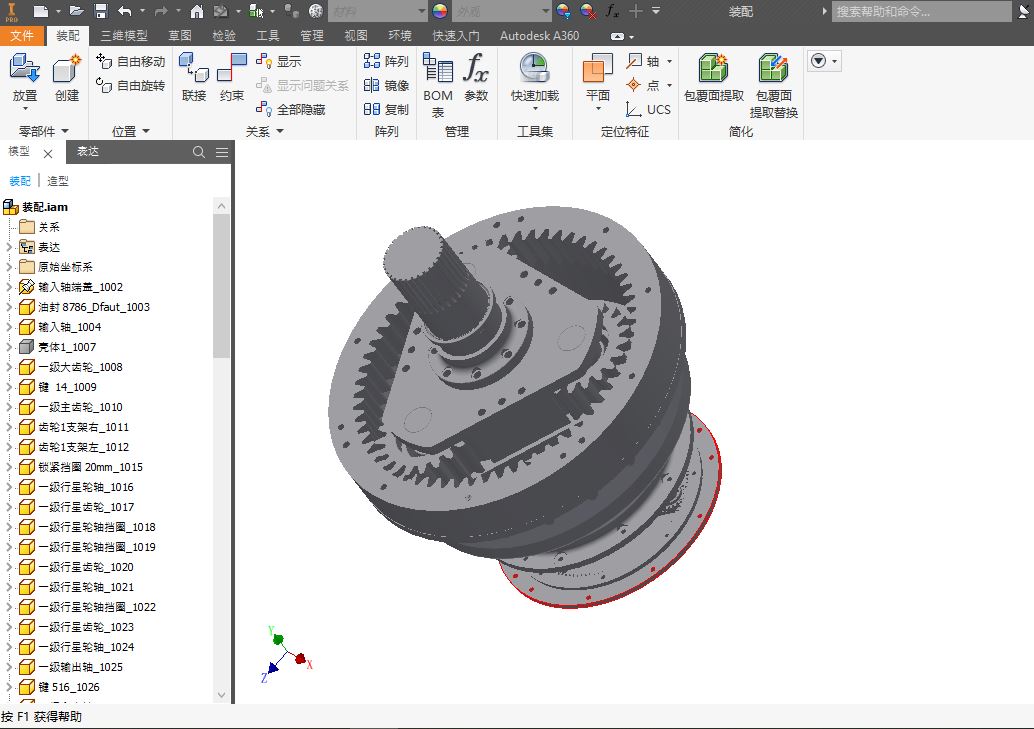
Task: Open the 零部件 panel dropdown
Action: pos(44,131)
